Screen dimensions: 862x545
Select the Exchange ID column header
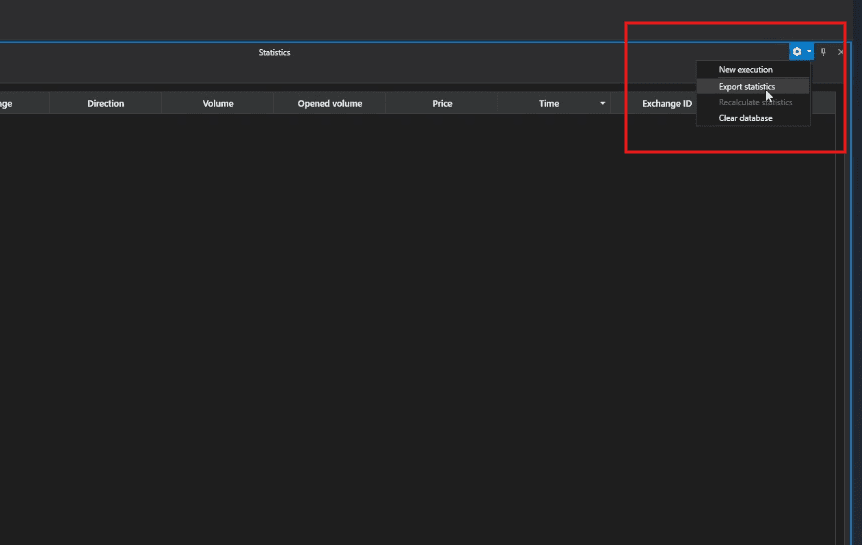click(x=666, y=104)
